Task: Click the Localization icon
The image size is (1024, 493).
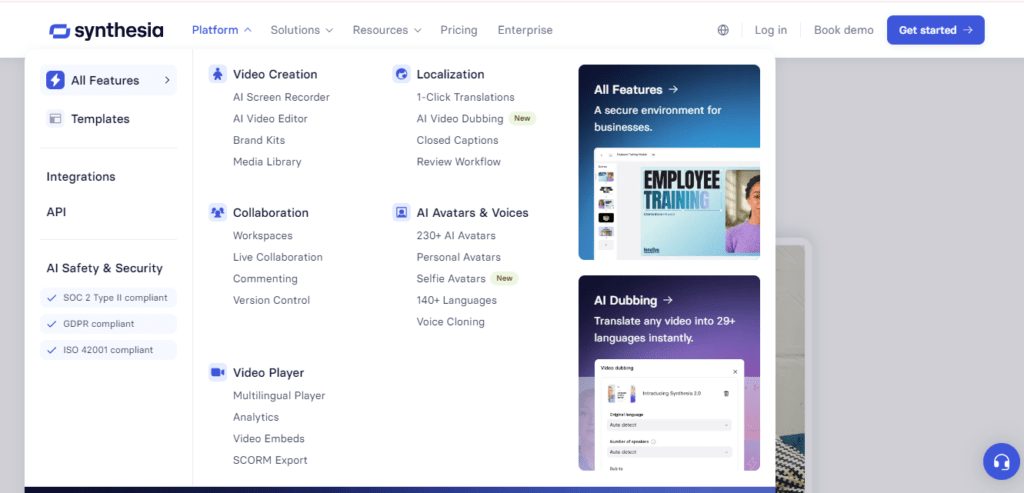Action: pyautogui.click(x=402, y=74)
